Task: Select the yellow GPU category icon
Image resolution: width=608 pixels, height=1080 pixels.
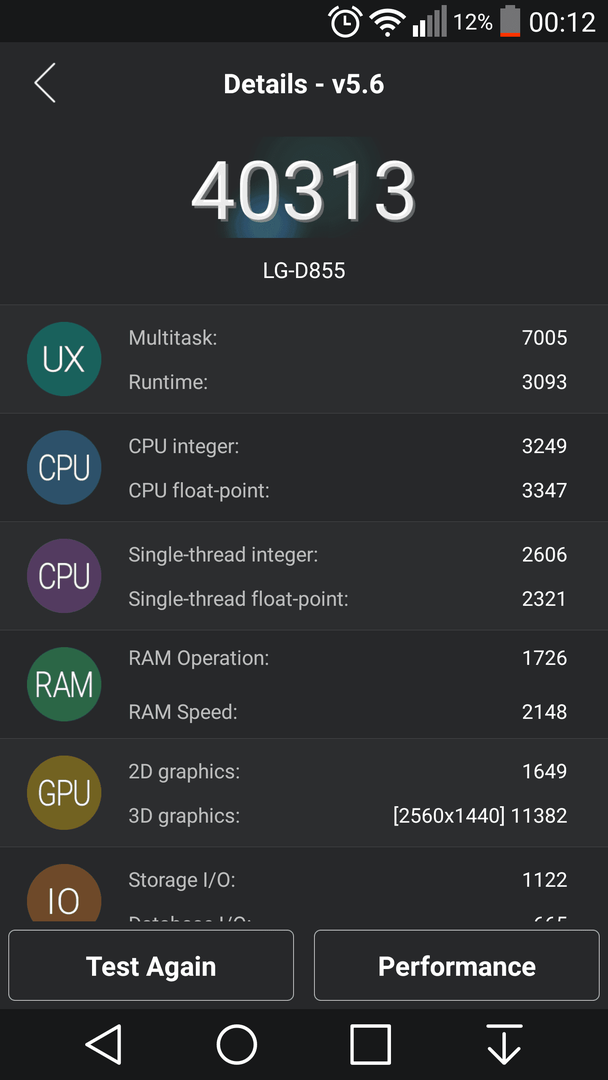Action: pyautogui.click(x=64, y=793)
